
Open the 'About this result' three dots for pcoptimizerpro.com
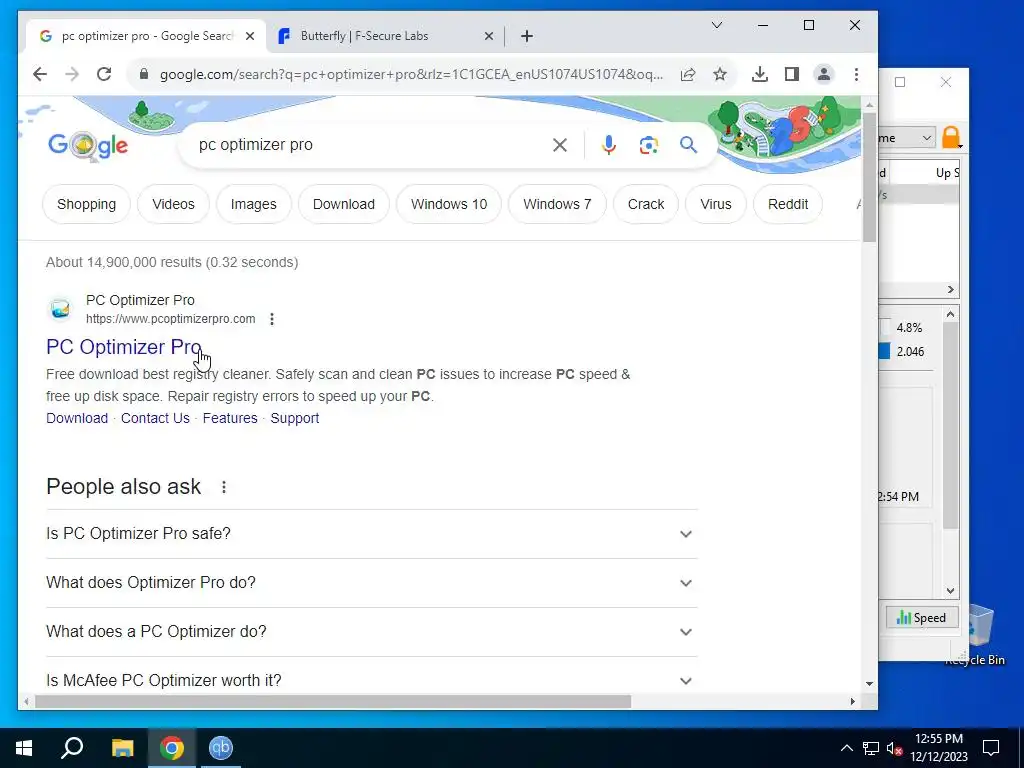[x=272, y=319]
